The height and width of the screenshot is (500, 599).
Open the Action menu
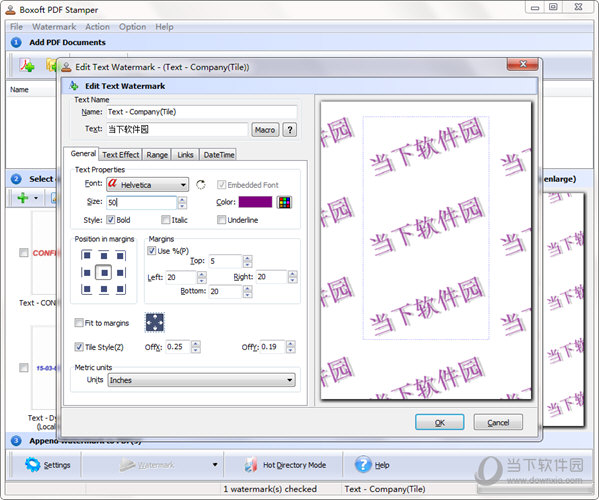[97, 27]
